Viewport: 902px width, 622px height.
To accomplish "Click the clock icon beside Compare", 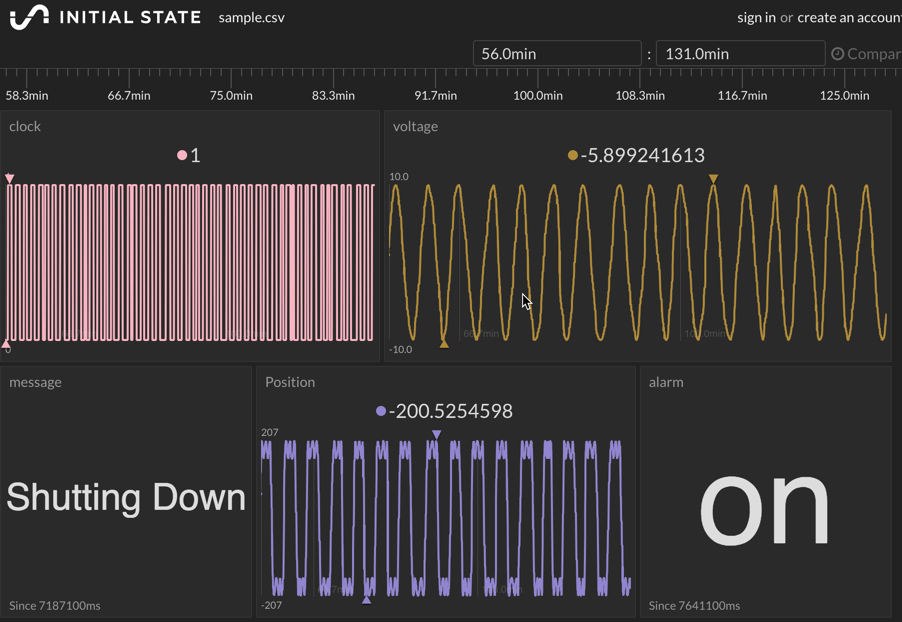I will point(838,54).
